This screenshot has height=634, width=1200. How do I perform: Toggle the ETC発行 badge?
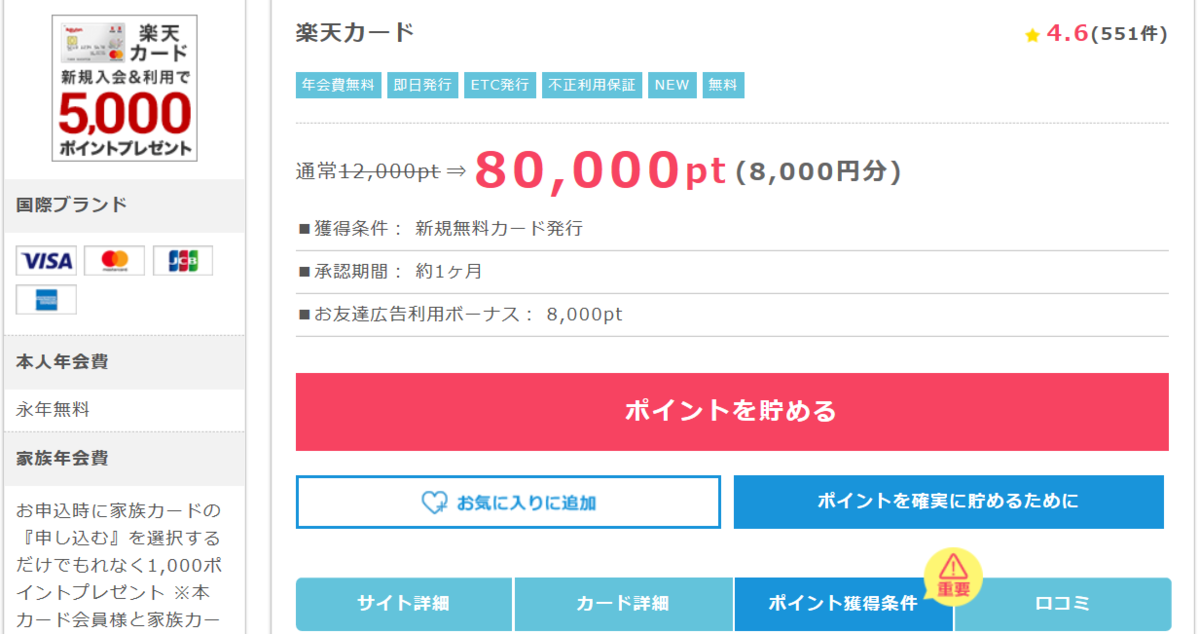499,85
